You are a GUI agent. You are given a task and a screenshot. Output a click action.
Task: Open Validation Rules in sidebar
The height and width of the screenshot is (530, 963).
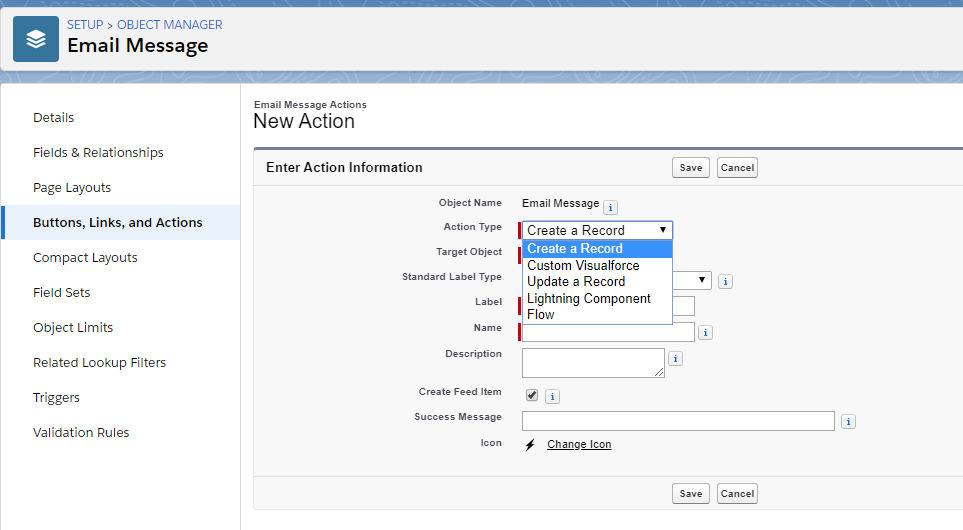(x=81, y=433)
